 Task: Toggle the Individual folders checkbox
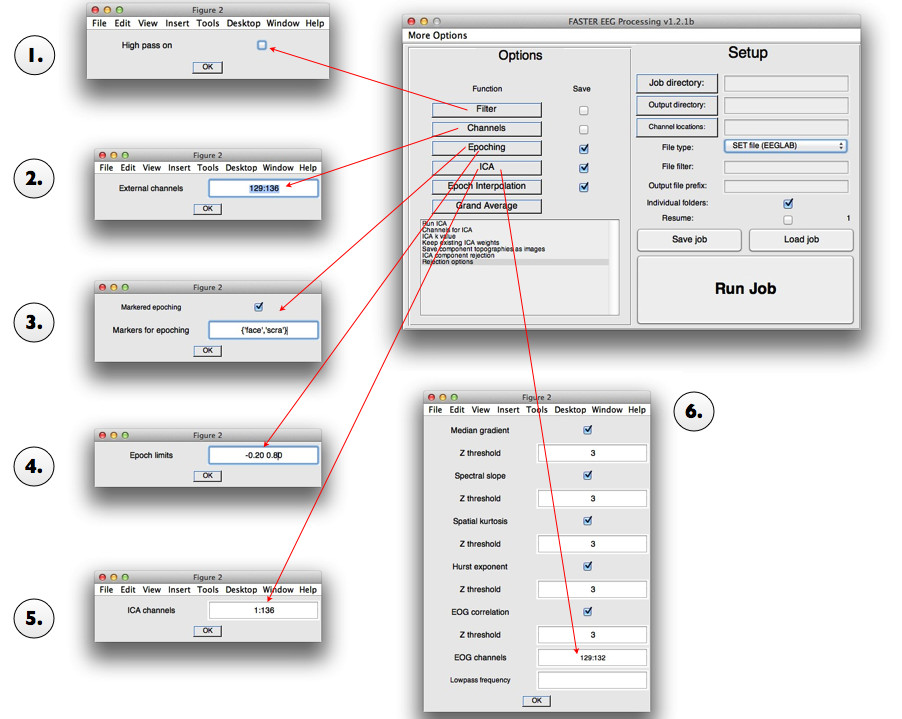pyautogui.click(x=788, y=204)
